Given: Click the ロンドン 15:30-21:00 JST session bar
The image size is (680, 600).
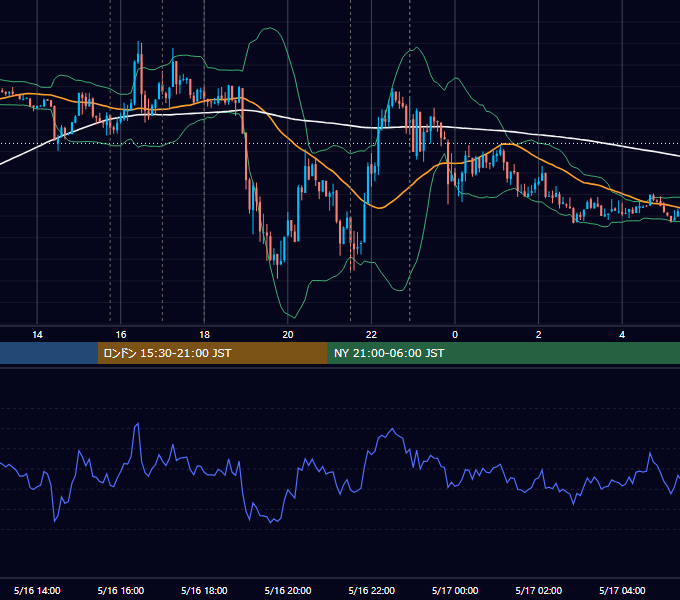Looking at the screenshot, I should click(x=212, y=353).
